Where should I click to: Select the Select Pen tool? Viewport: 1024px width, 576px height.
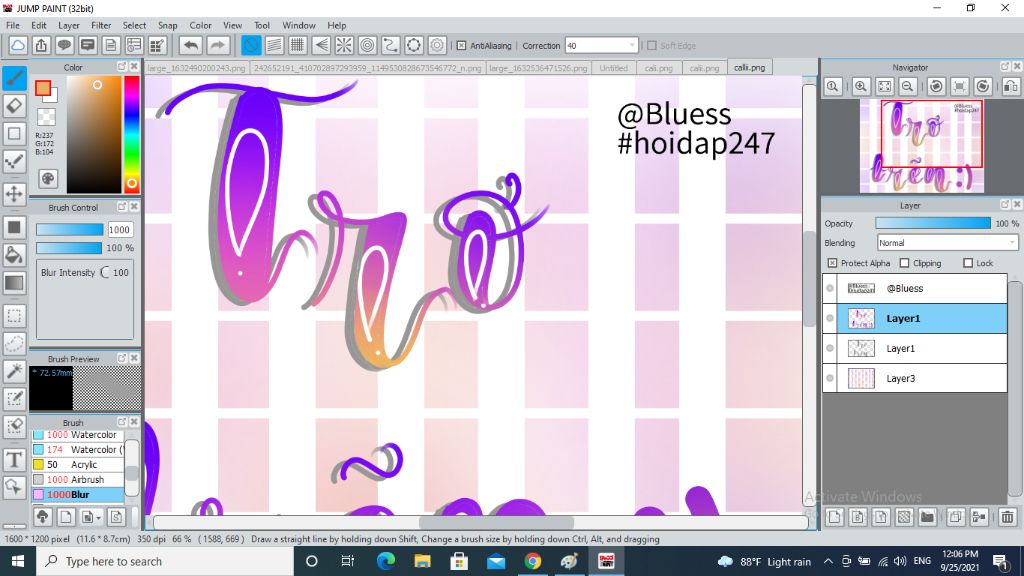pyautogui.click(x=14, y=398)
